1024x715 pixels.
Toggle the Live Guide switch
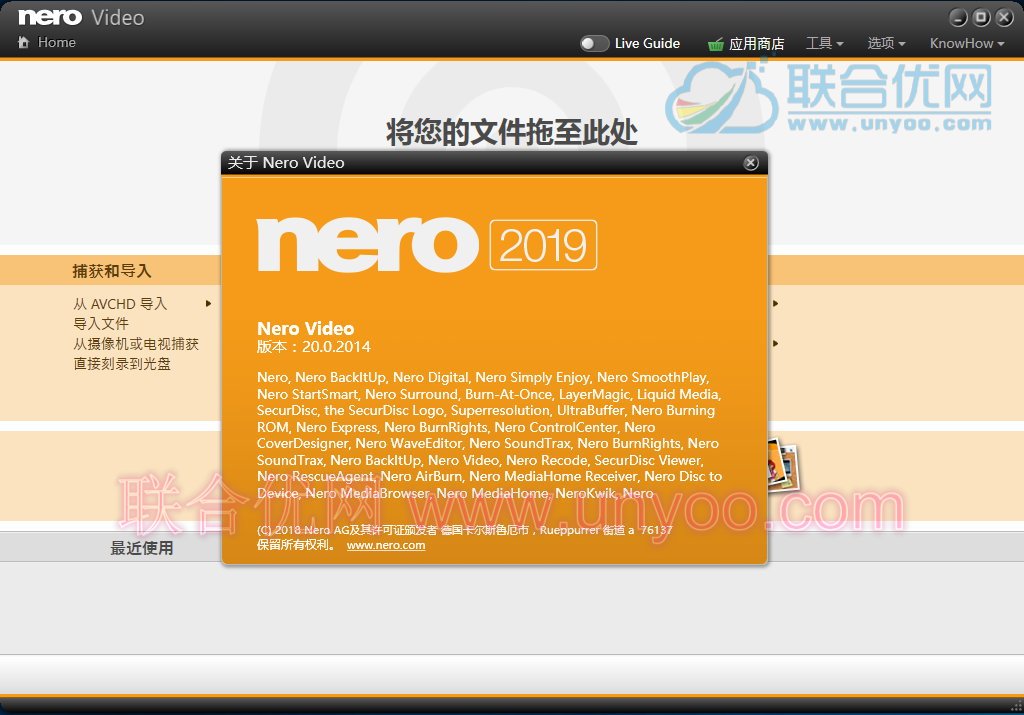(594, 43)
